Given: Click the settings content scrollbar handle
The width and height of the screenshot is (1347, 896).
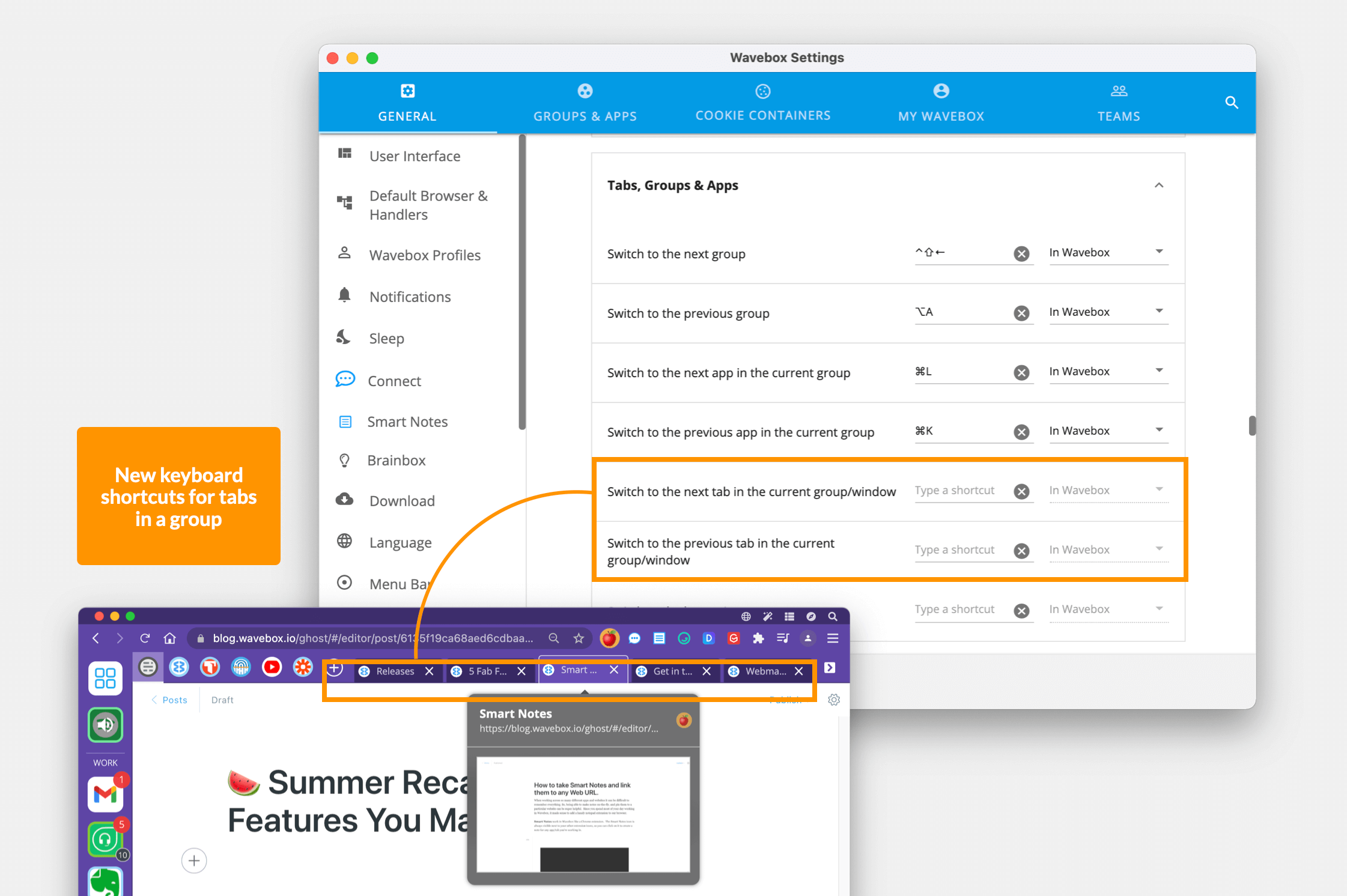Looking at the screenshot, I should [1251, 425].
